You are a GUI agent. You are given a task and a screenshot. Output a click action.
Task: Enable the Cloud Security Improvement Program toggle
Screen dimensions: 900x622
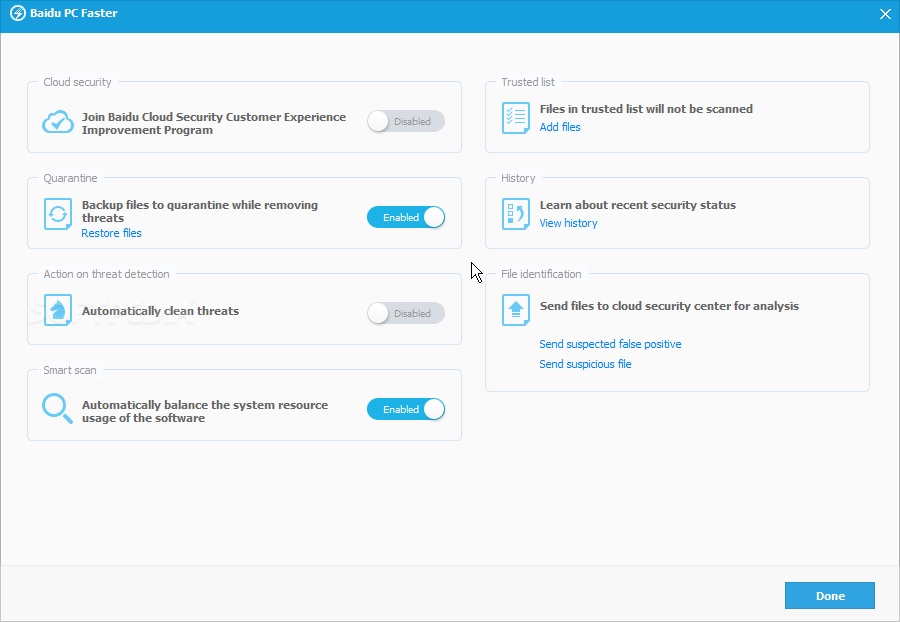tap(406, 121)
